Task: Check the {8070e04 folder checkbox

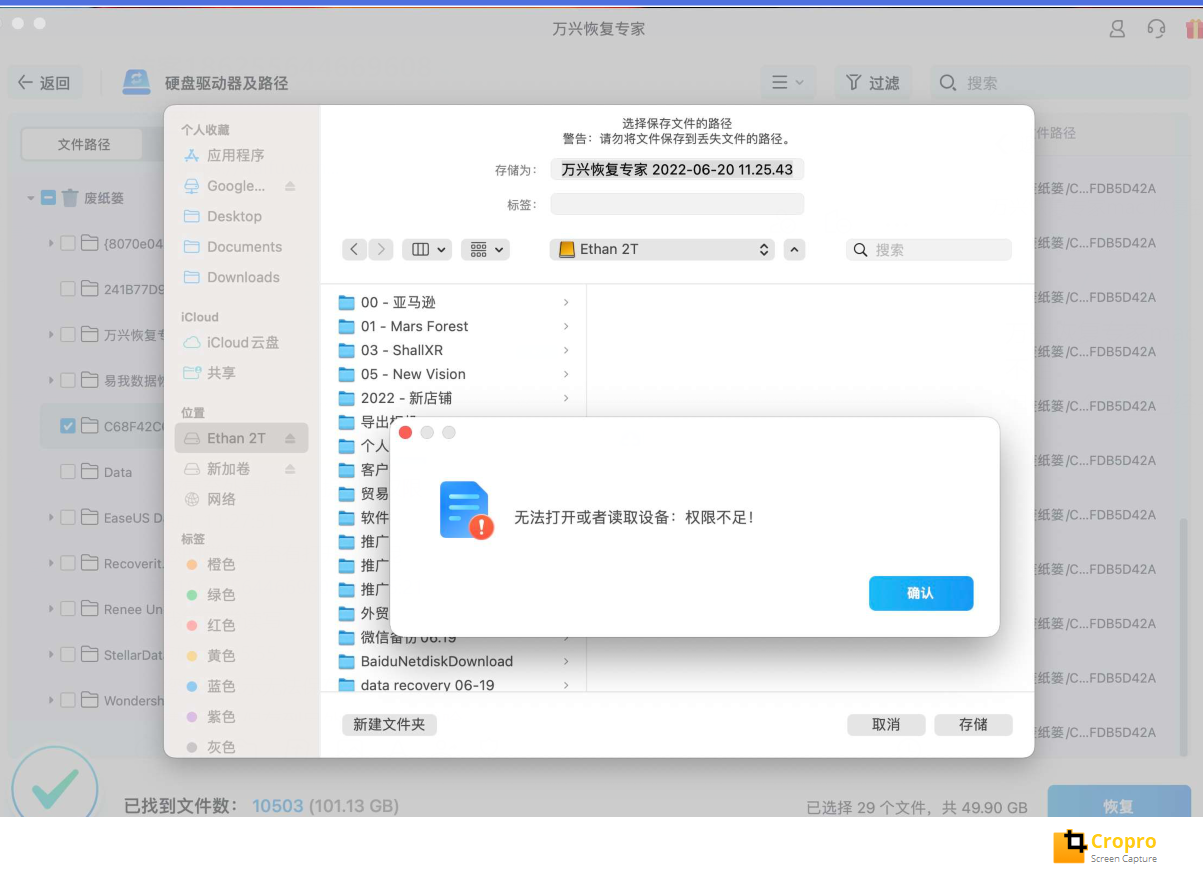Action: pyautogui.click(x=68, y=243)
